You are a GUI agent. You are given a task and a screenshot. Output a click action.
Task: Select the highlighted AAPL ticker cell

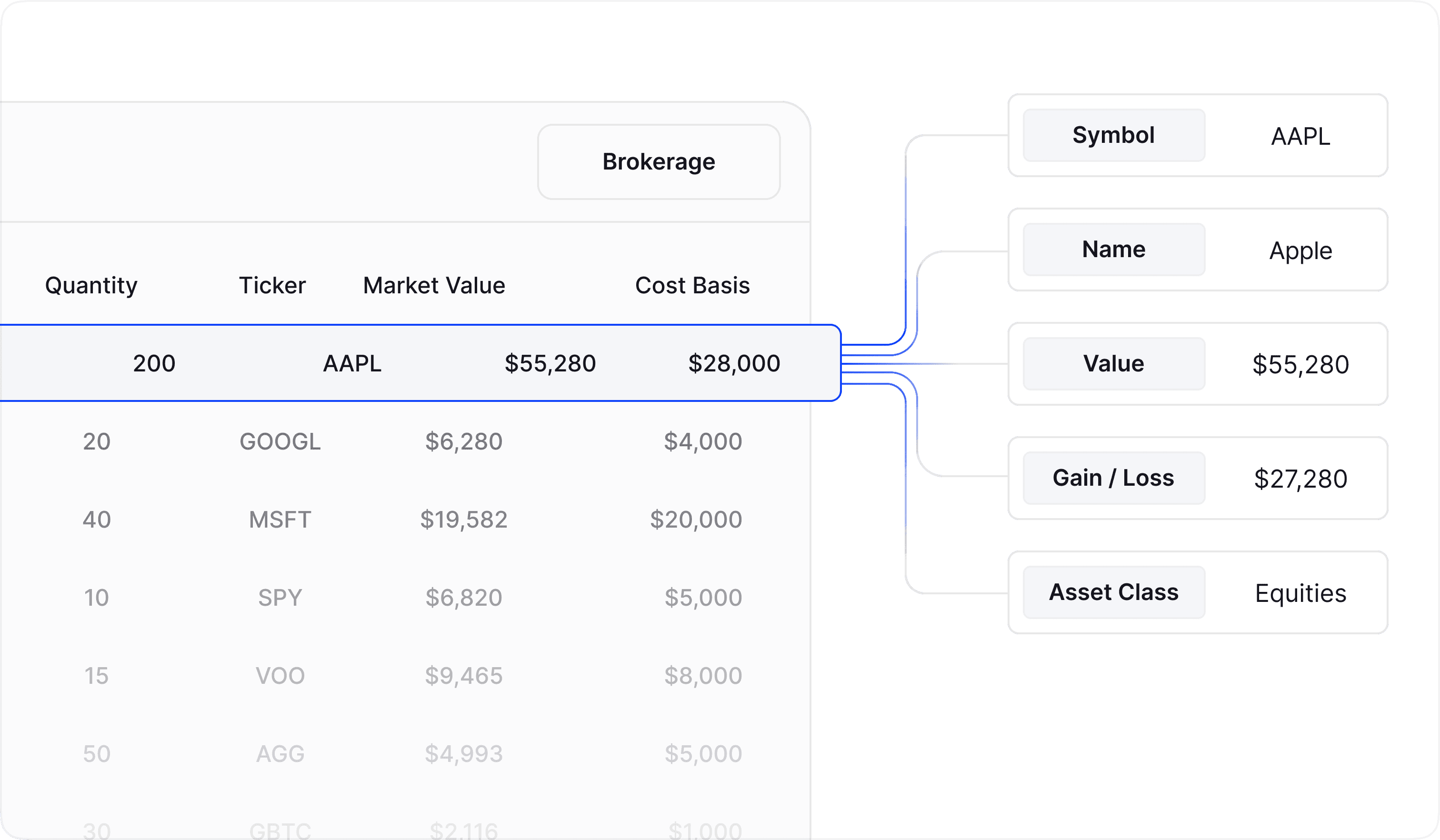point(352,363)
